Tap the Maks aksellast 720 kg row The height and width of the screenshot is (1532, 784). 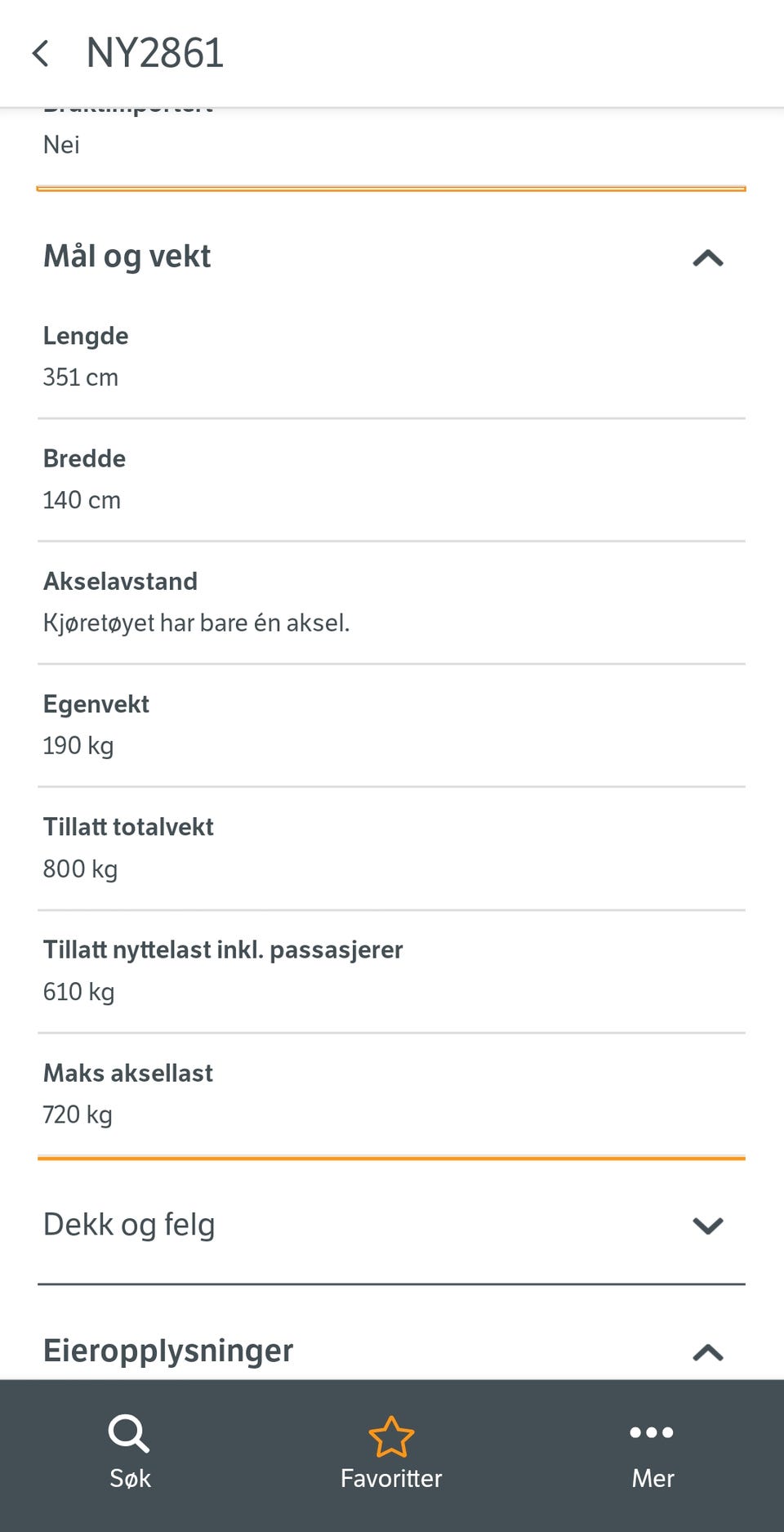(x=391, y=1094)
